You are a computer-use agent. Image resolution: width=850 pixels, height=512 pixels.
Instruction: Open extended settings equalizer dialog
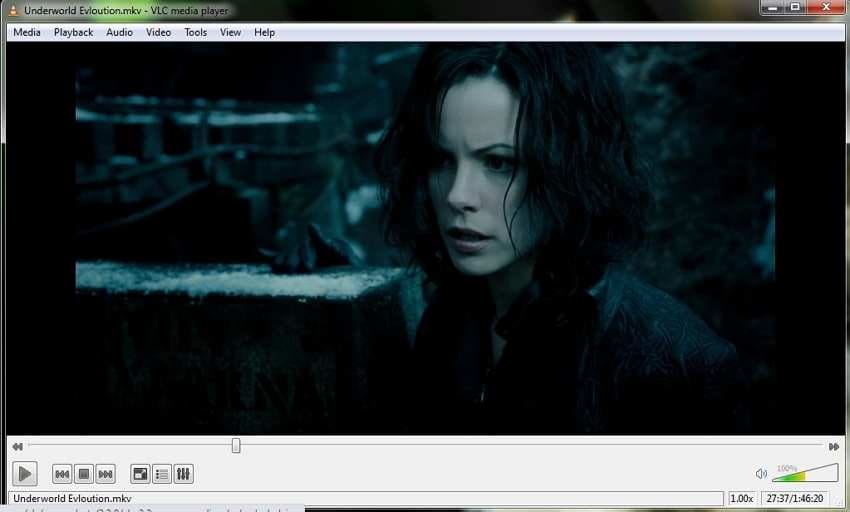click(184, 475)
